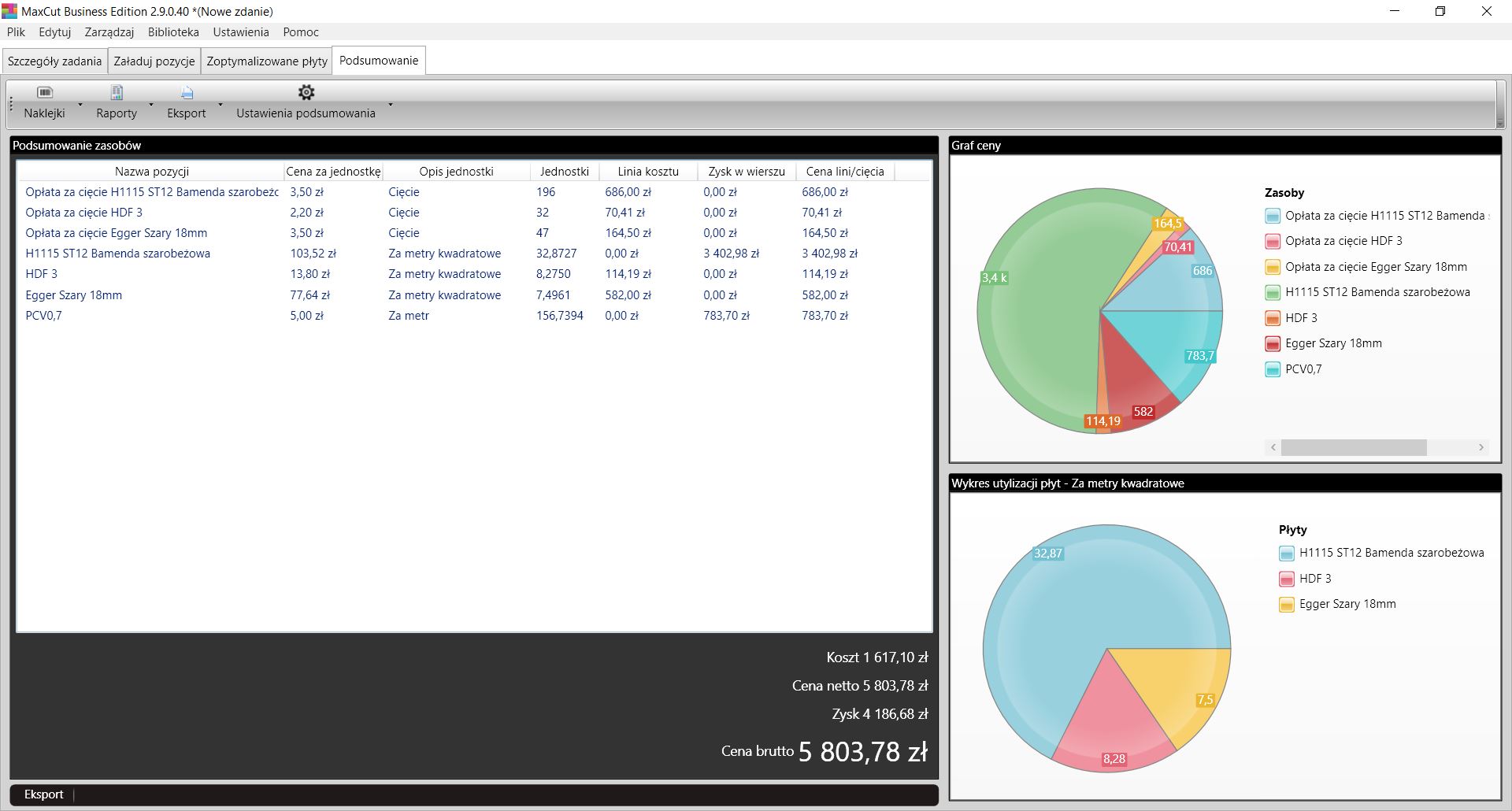Click the Eksport document icon
The height and width of the screenshot is (811, 1512).
tap(187, 93)
